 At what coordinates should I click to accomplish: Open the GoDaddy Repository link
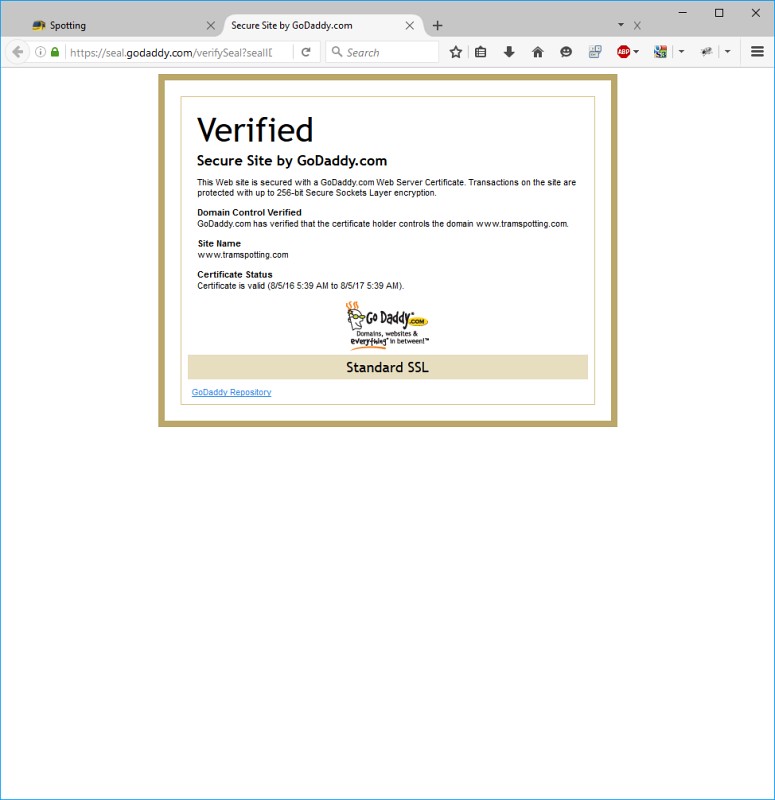[231, 392]
